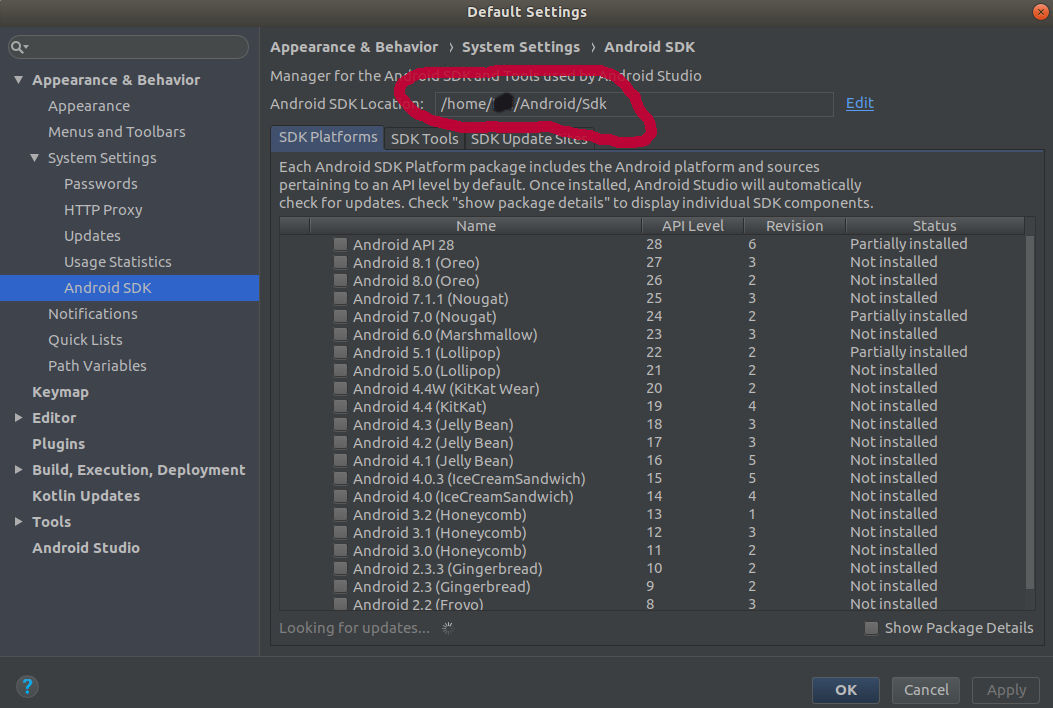Screen dimensions: 1053x708
Task: Check the Android 7.0 (Nougat) checkbox
Action: (x=340, y=316)
